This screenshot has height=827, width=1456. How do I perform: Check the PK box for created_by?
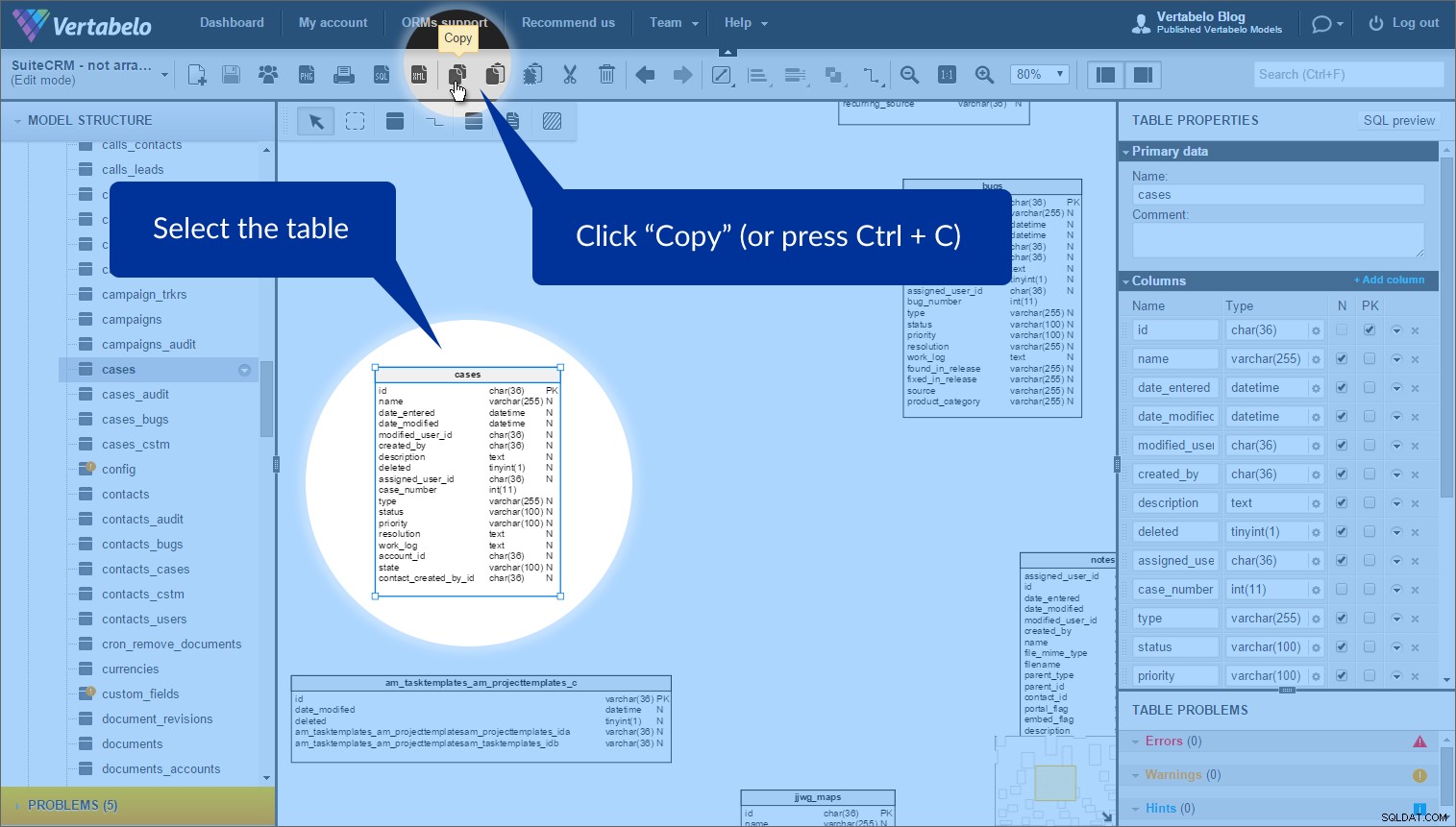coord(1370,474)
